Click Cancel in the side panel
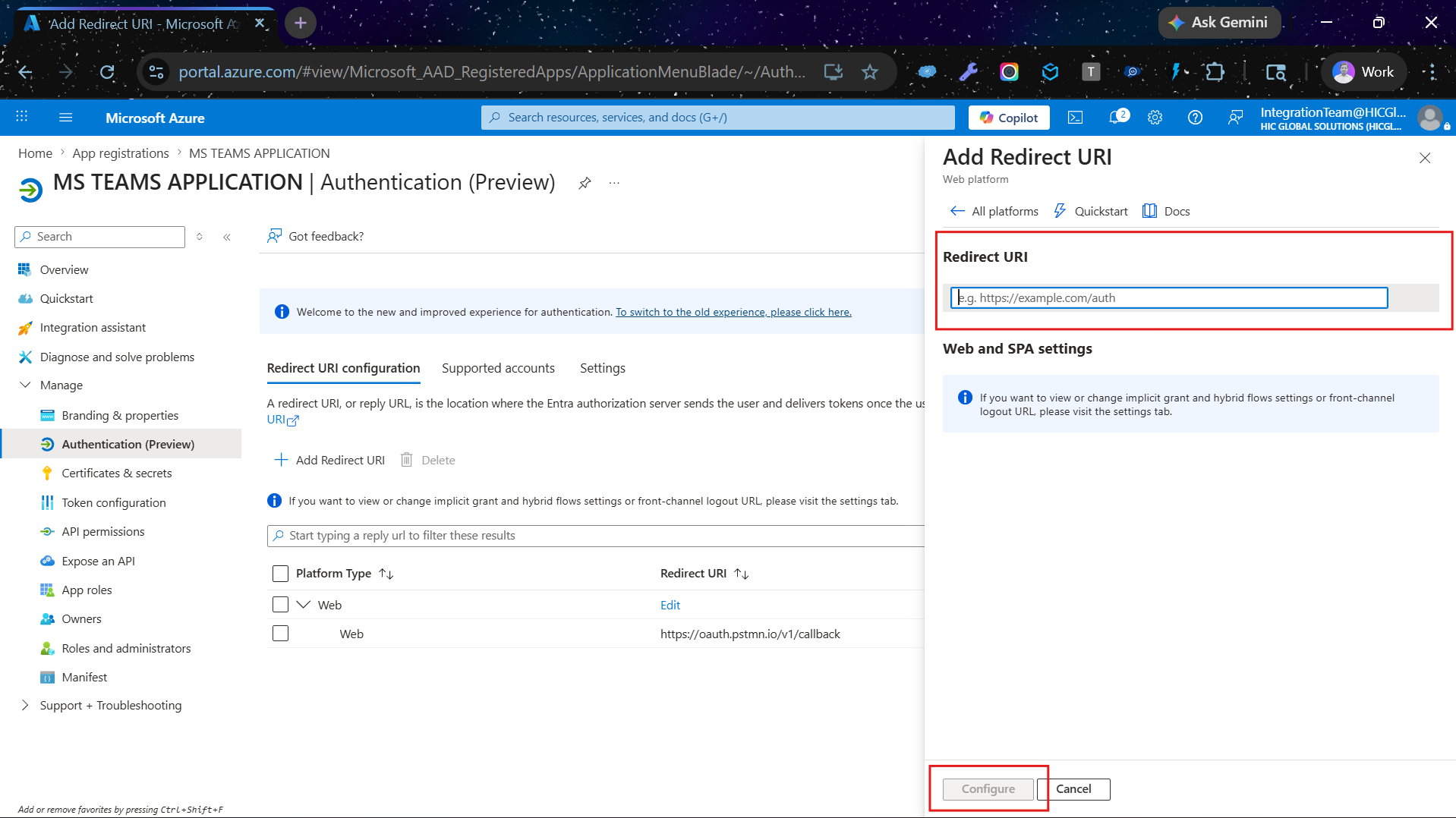 tap(1073, 789)
